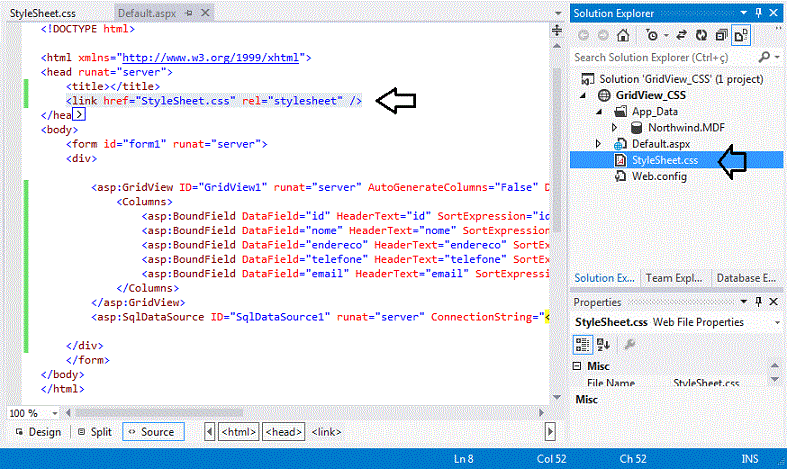Image resolution: width=787 pixels, height=469 pixels.
Task: Click the Search Solution Explorer field
Action: coord(663,57)
